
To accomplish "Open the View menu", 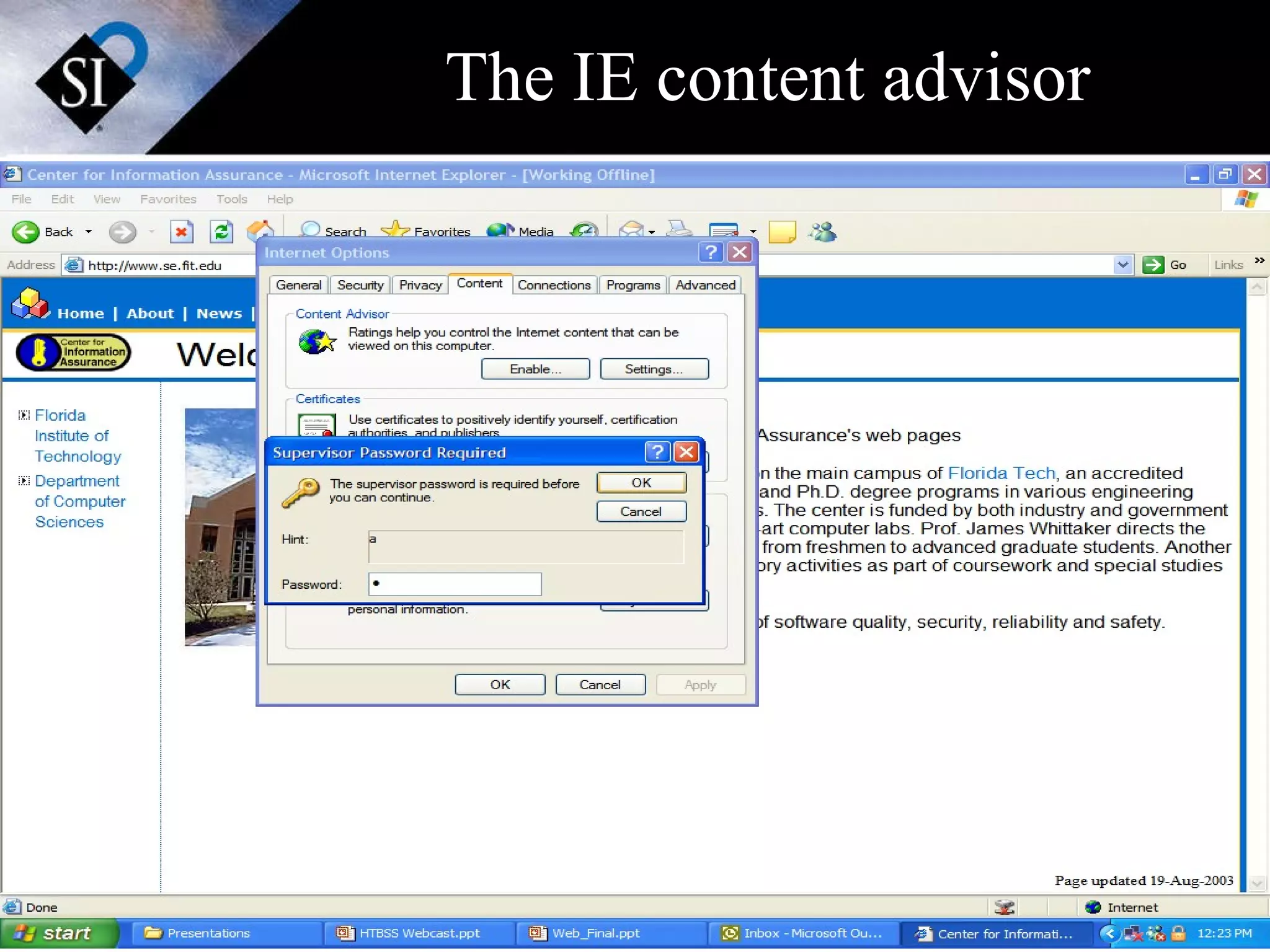I will 107,199.
